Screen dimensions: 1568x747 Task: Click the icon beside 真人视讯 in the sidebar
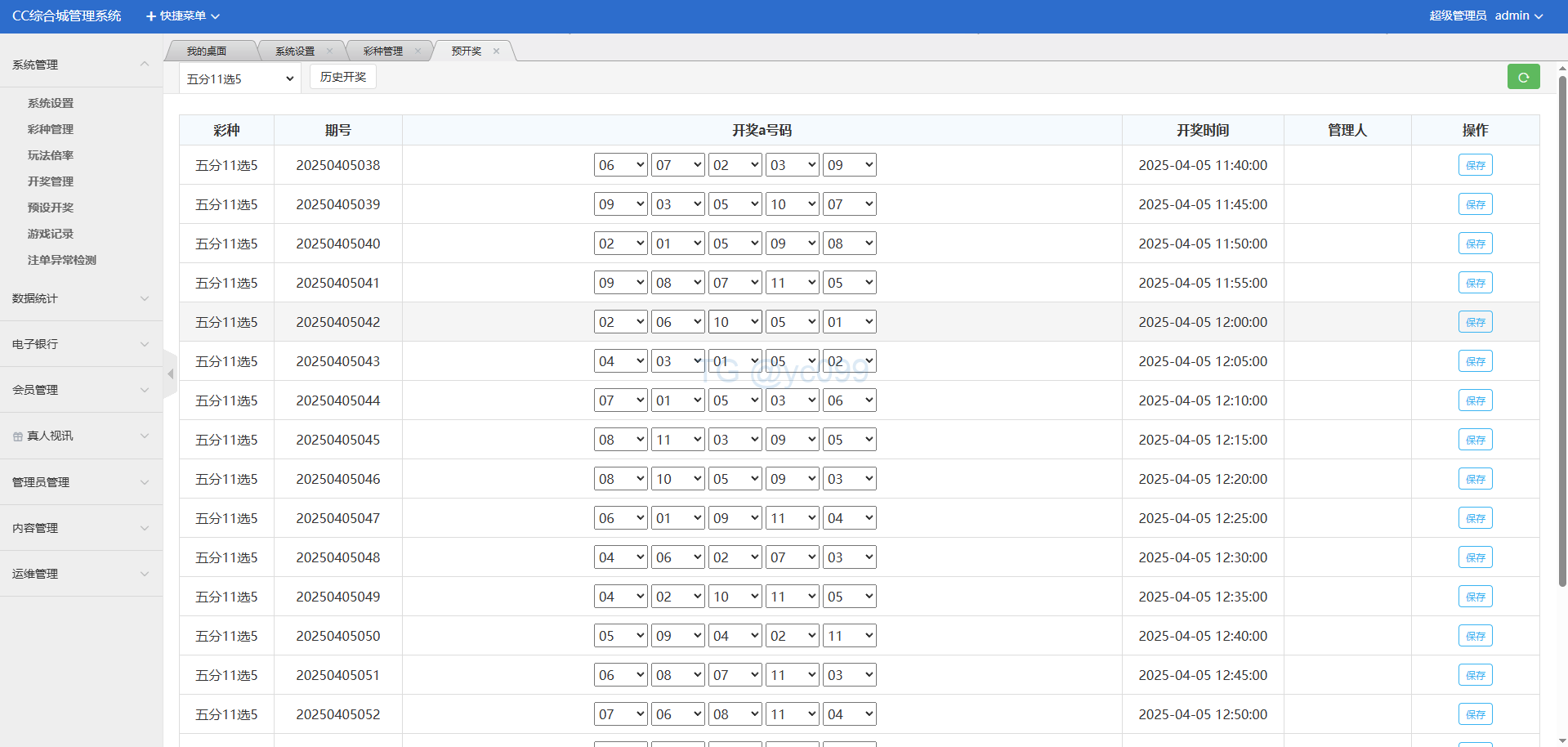coord(18,436)
